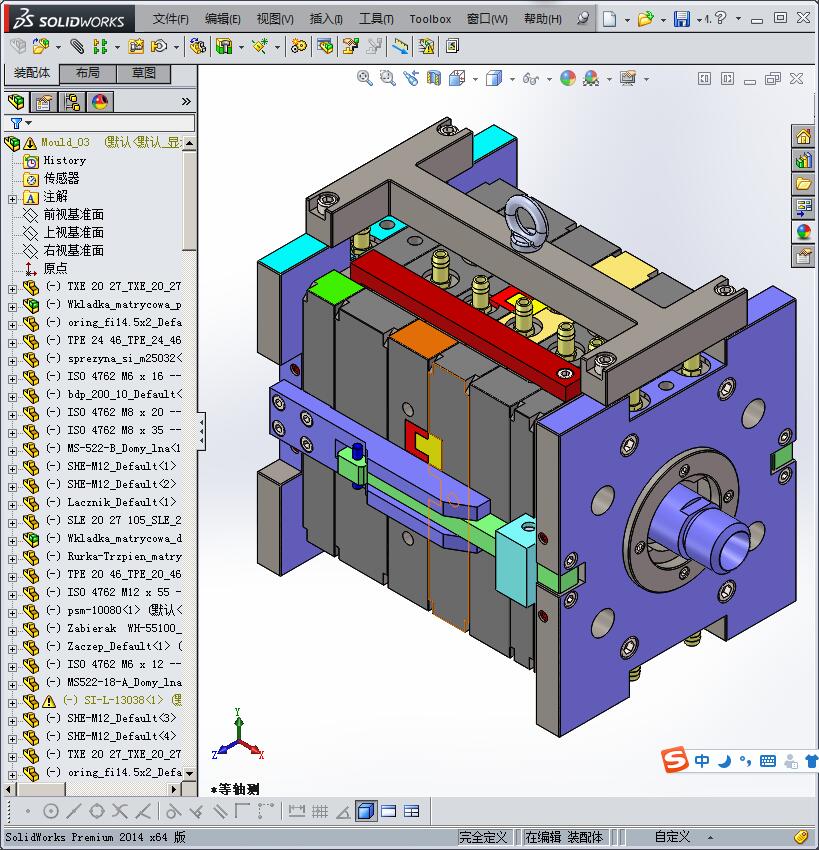Viewport: 819px width, 850px height.
Task: Open the ConfigurationManager tab icon
Action: (x=72, y=102)
